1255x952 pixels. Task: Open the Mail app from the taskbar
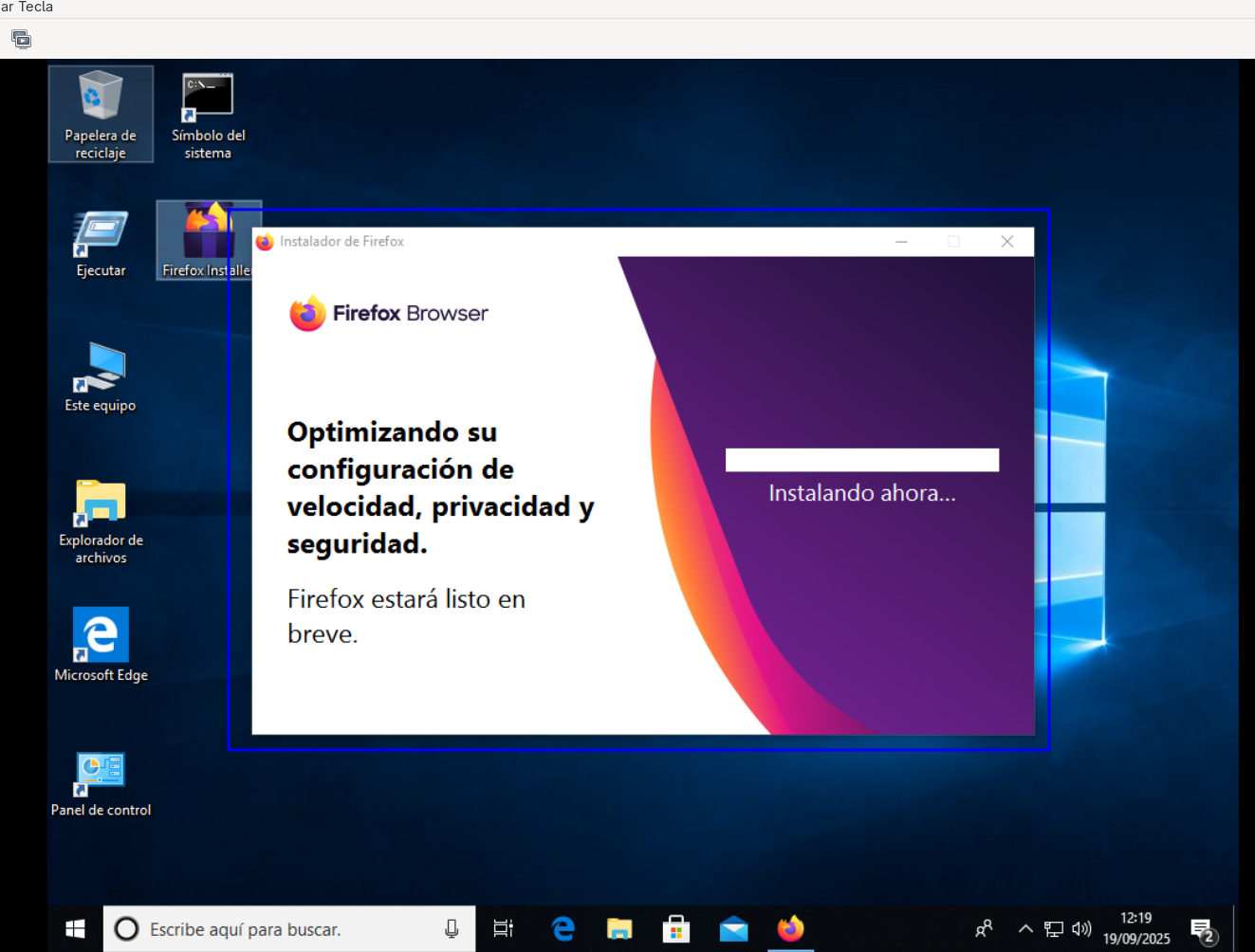coord(733,929)
